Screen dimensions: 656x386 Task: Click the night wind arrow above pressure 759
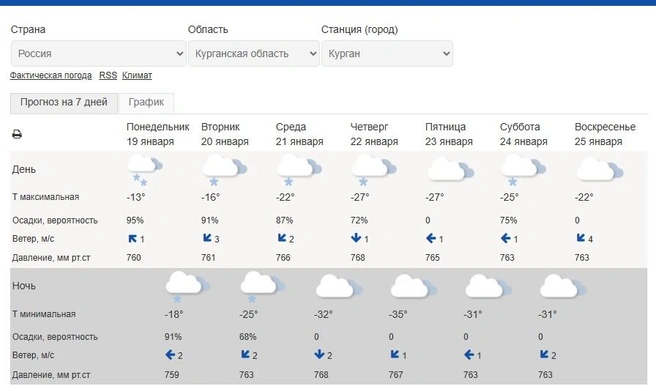point(170,355)
